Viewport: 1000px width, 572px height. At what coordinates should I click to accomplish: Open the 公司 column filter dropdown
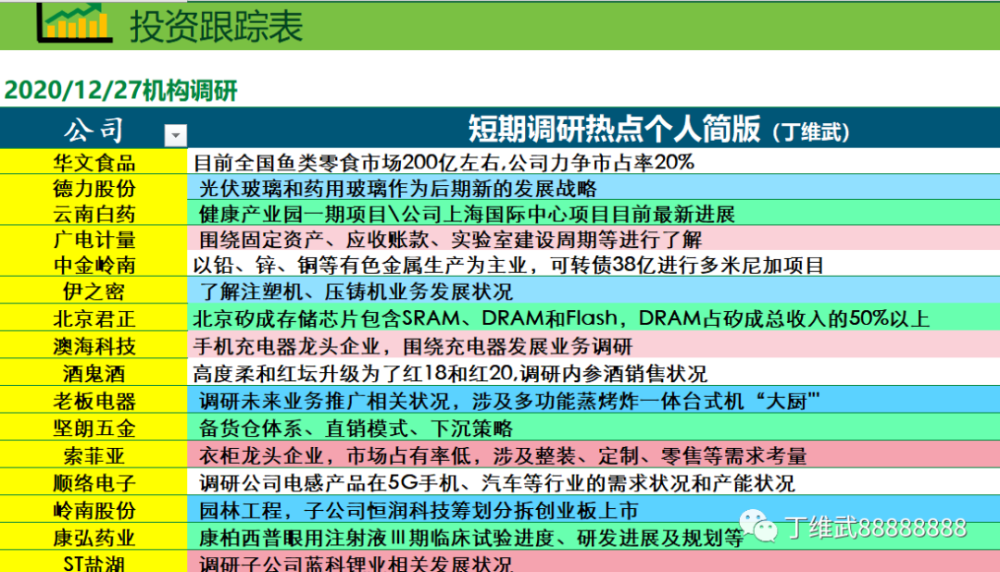pyautogui.click(x=175, y=133)
